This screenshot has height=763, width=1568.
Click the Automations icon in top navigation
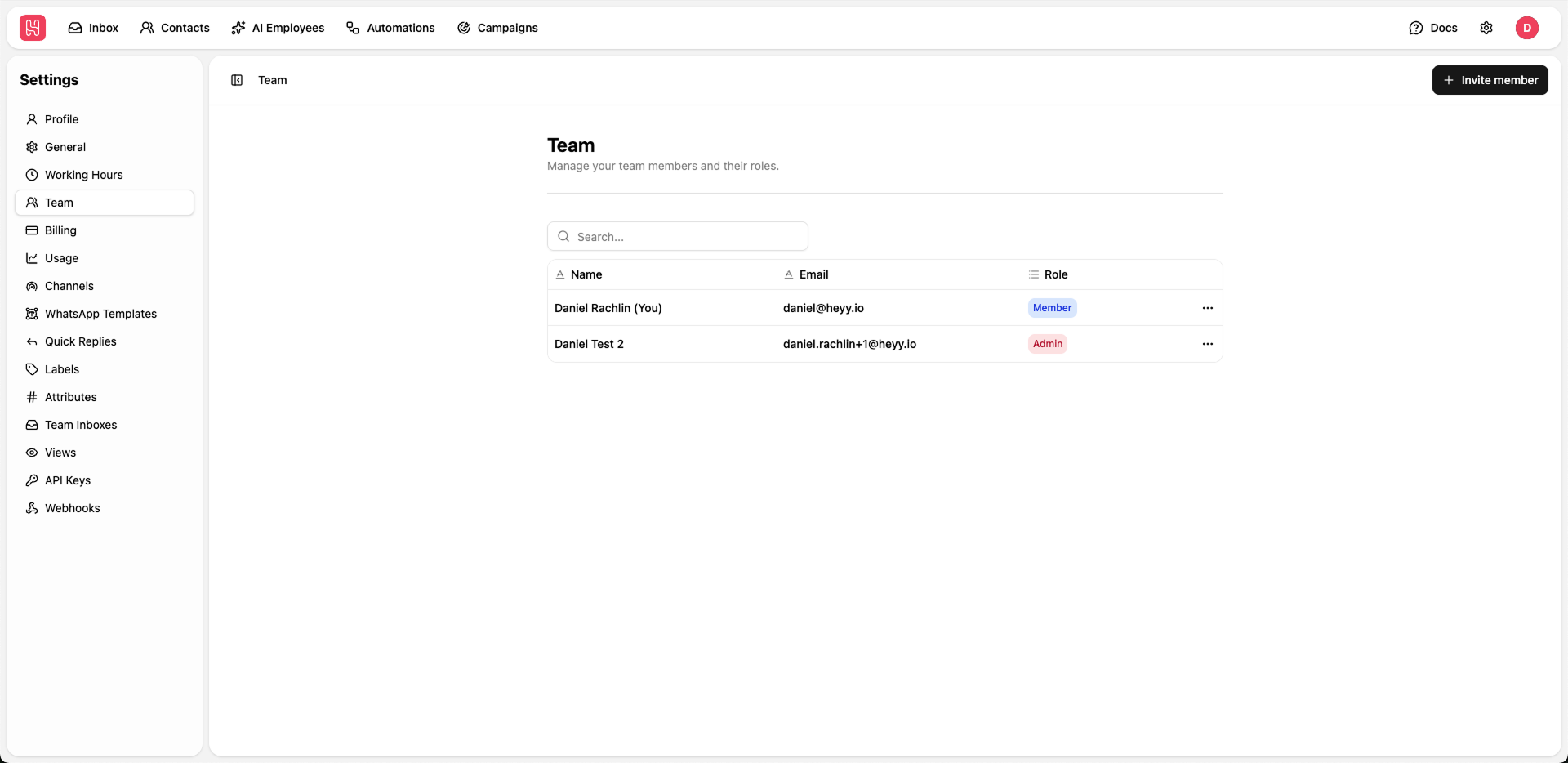pyautogui.click(x=354, y=27)
